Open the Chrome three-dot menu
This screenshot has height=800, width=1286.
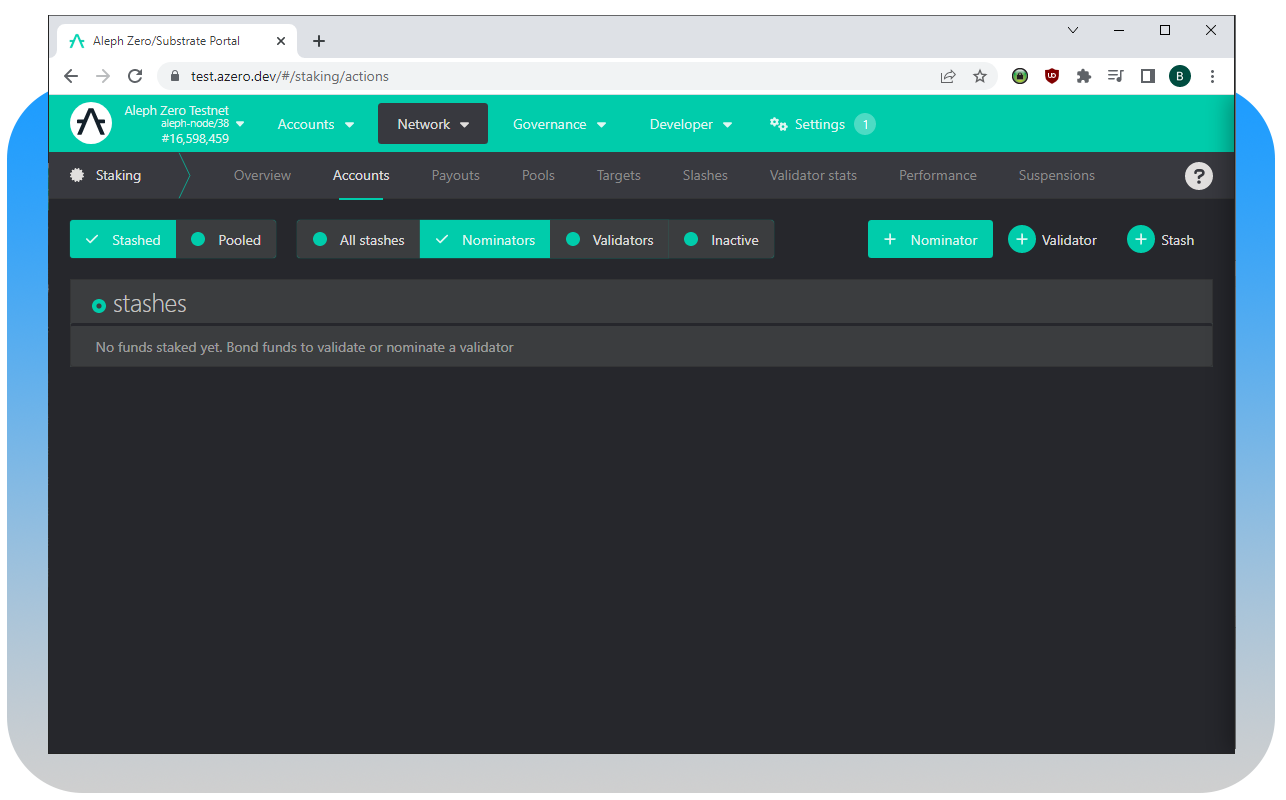(1212, 76)
